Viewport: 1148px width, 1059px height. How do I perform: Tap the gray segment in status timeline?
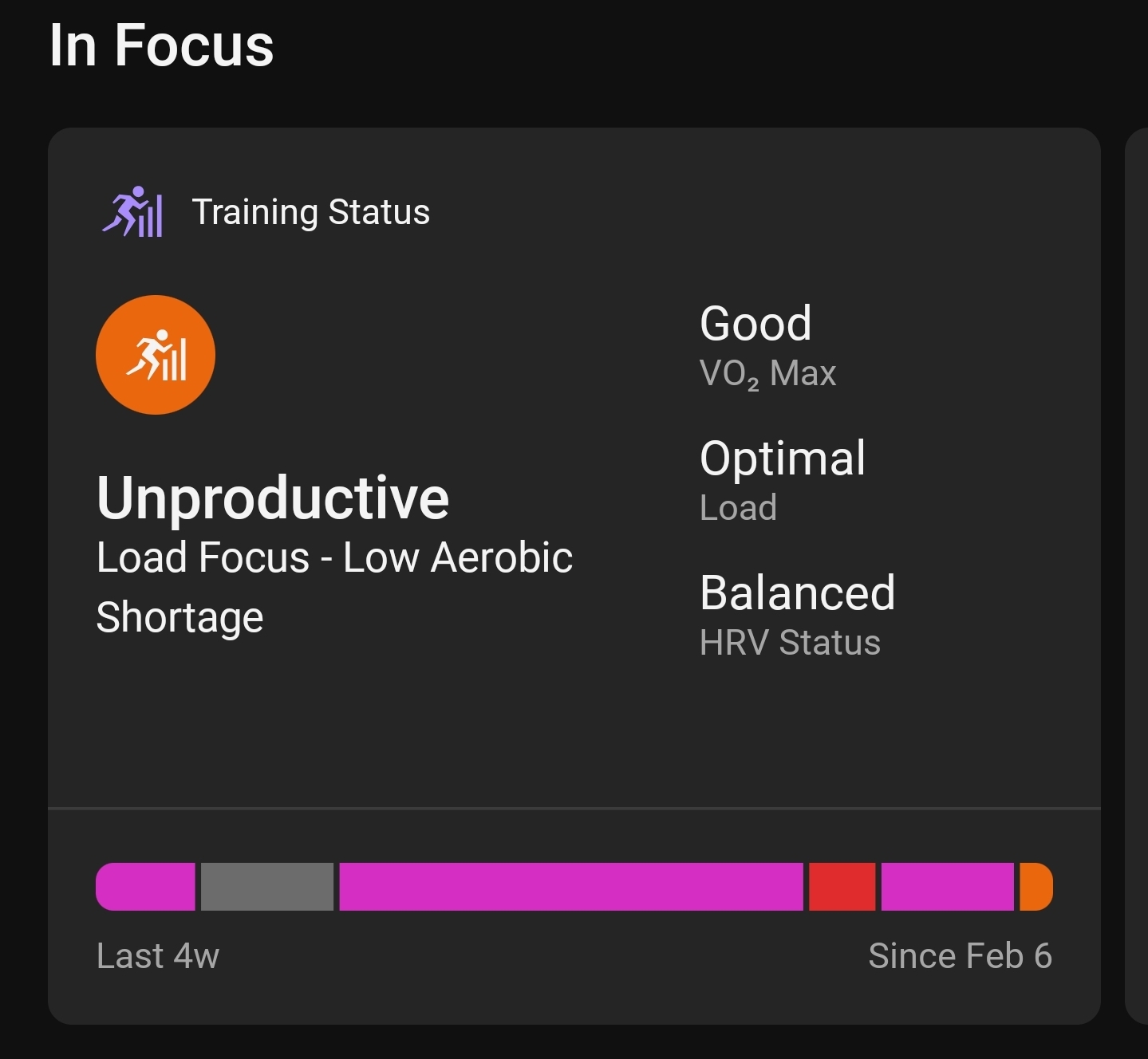[x=267, y=887]
